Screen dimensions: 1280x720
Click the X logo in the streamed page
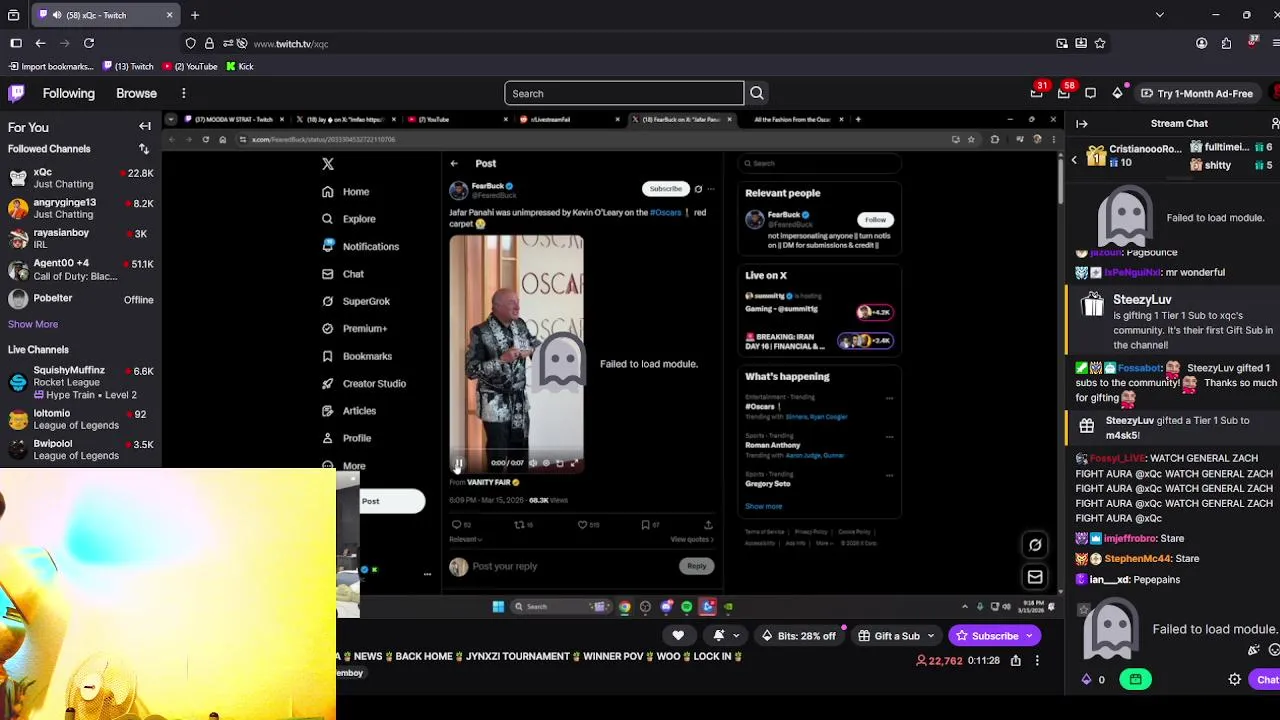tap(328, 164)
